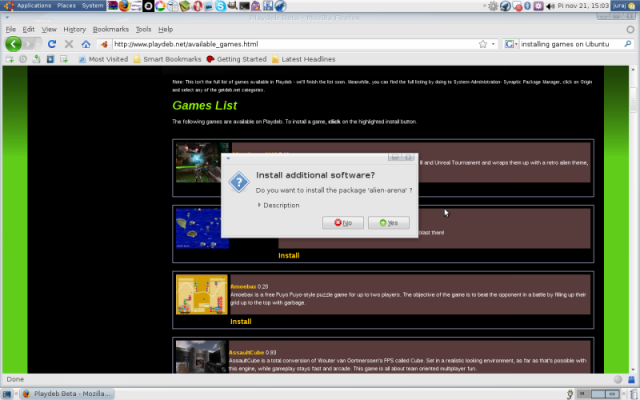The height and width of the screenshot is (400, 640).
Task: Click the site favicon in address bar
Action: [104, 44]
